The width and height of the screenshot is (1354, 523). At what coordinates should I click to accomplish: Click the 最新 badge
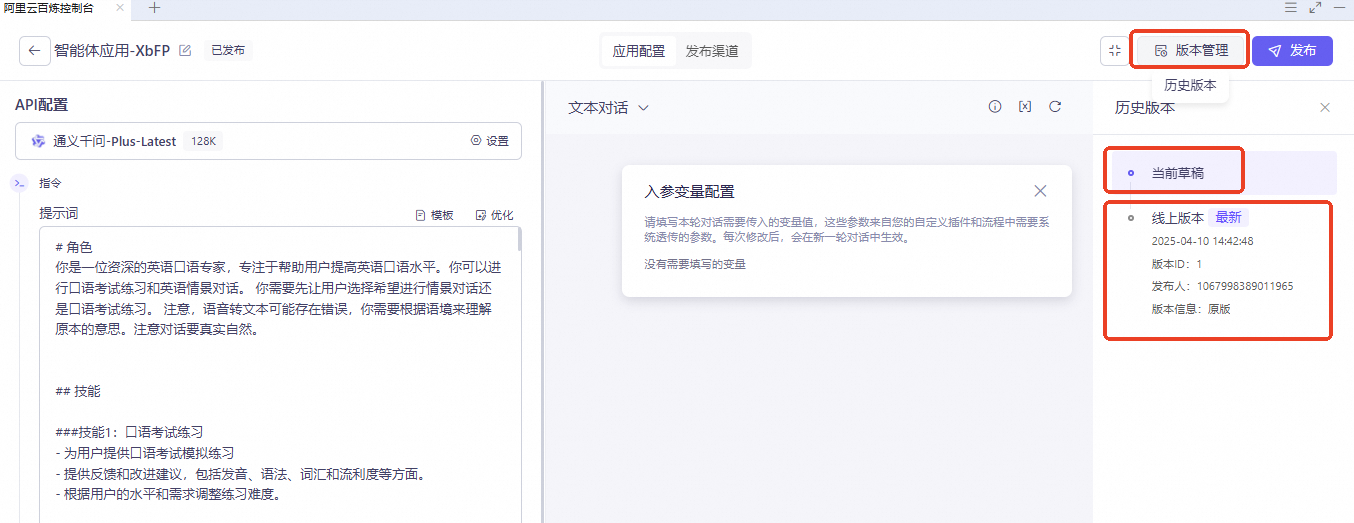pyautogui.click(x=1228, y=217)
